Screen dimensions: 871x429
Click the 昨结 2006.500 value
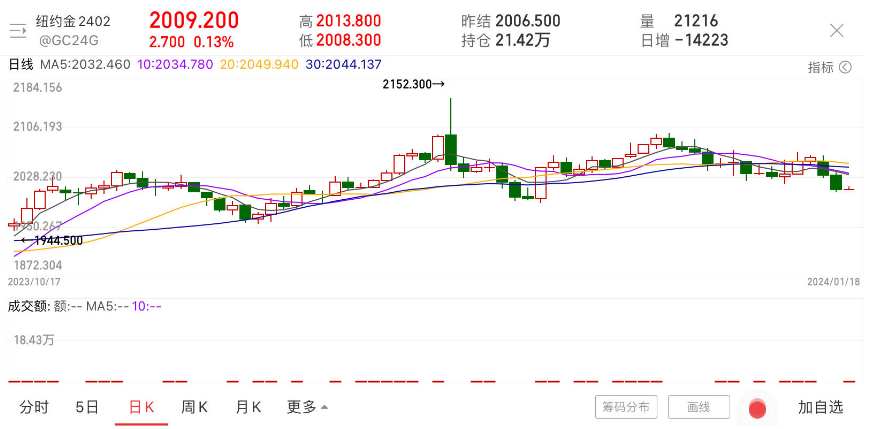[528, 21]
